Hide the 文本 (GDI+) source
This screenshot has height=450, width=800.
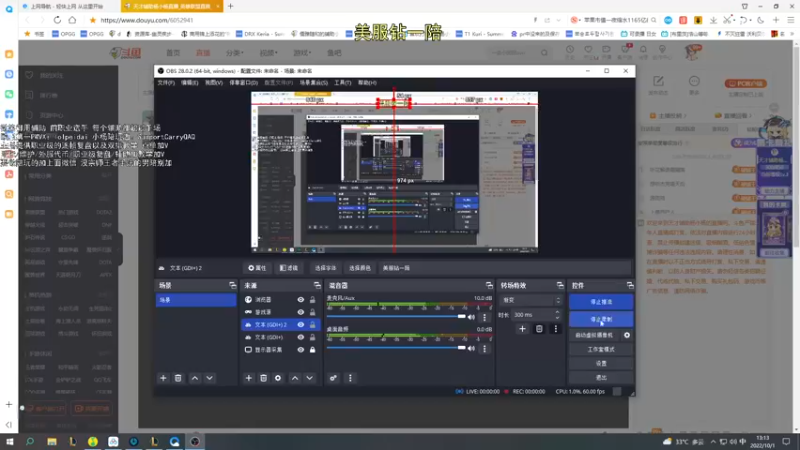coord(301,337)
